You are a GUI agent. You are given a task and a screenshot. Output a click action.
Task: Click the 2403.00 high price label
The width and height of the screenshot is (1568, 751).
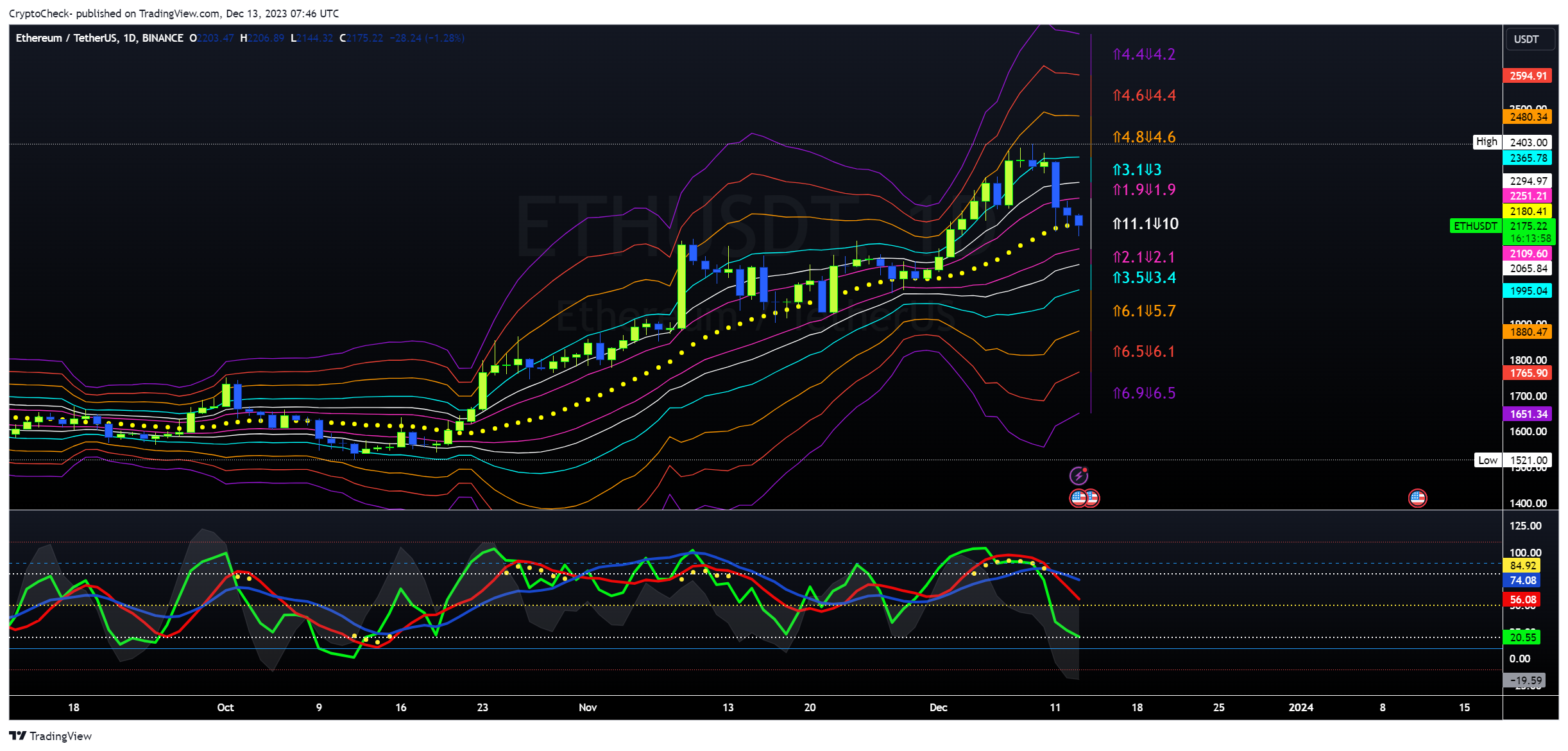[x=1528, y=142]
